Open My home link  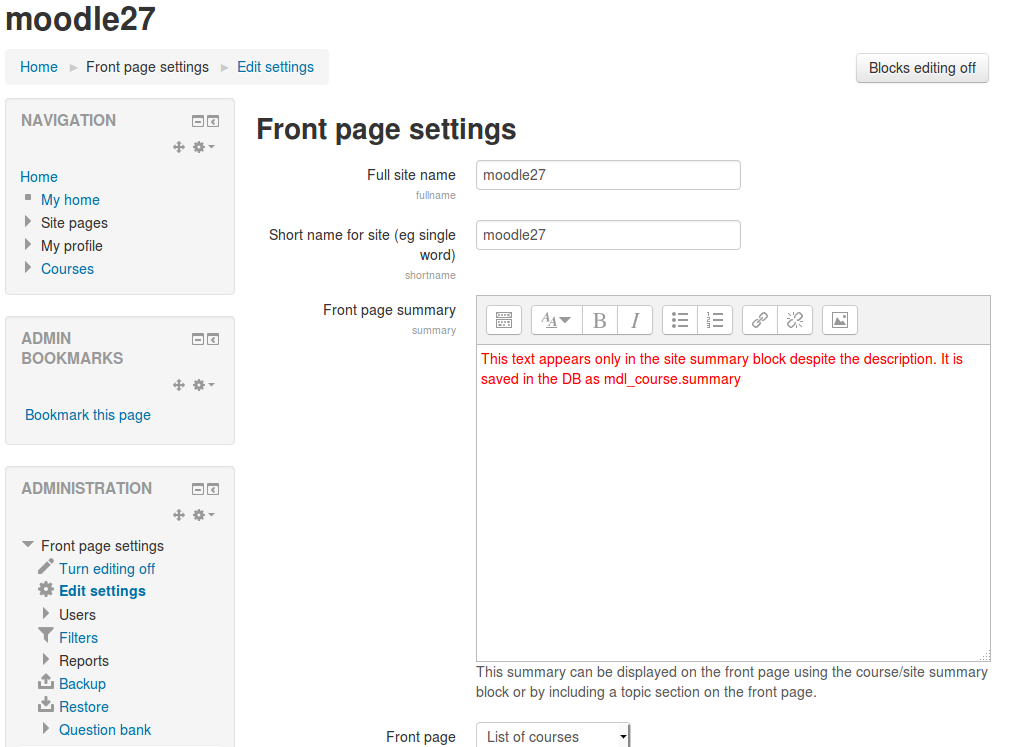pyautogui.click(x=70, y=200)
